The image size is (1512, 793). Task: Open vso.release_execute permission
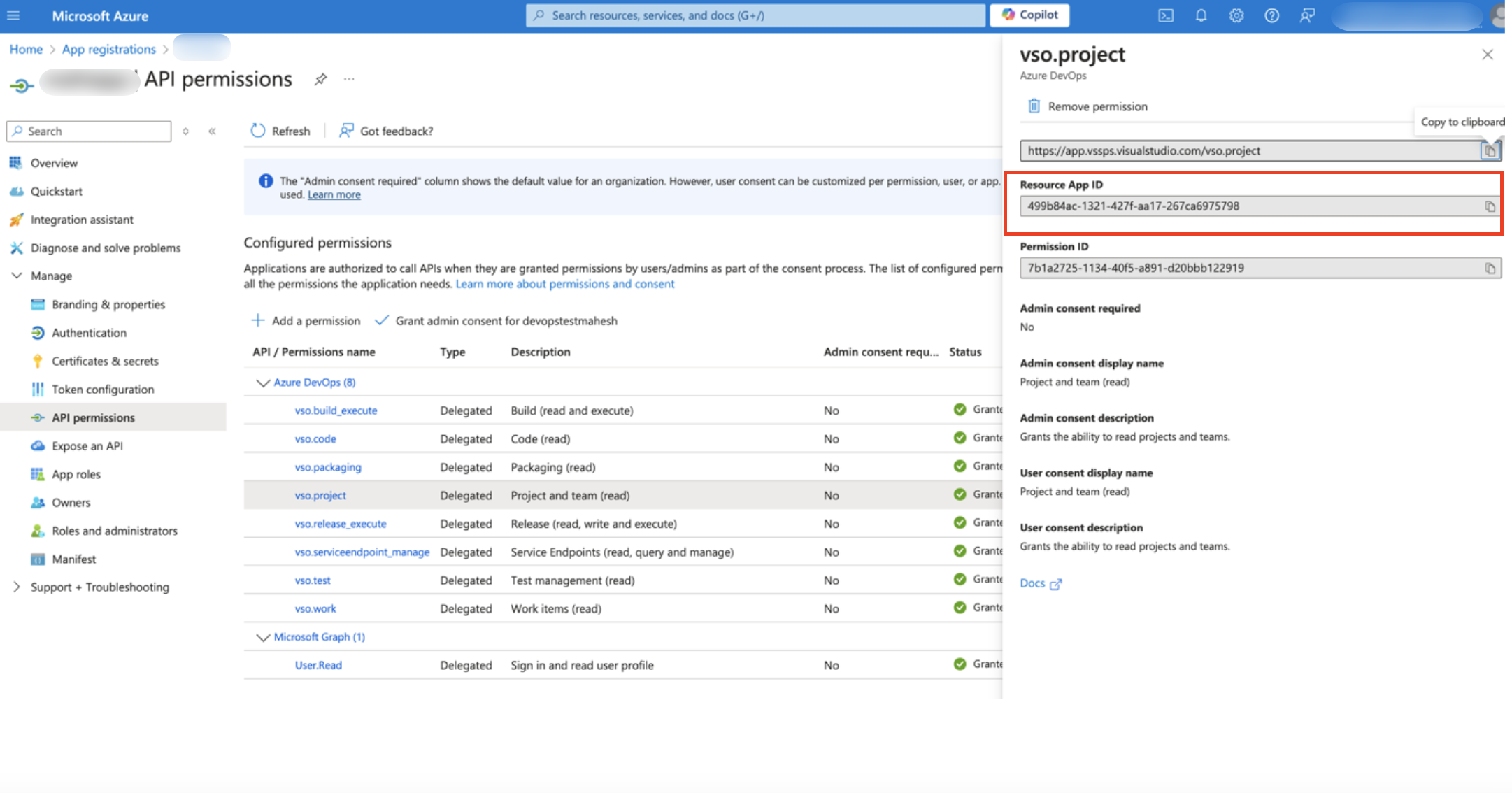click(x=341, y=524)
